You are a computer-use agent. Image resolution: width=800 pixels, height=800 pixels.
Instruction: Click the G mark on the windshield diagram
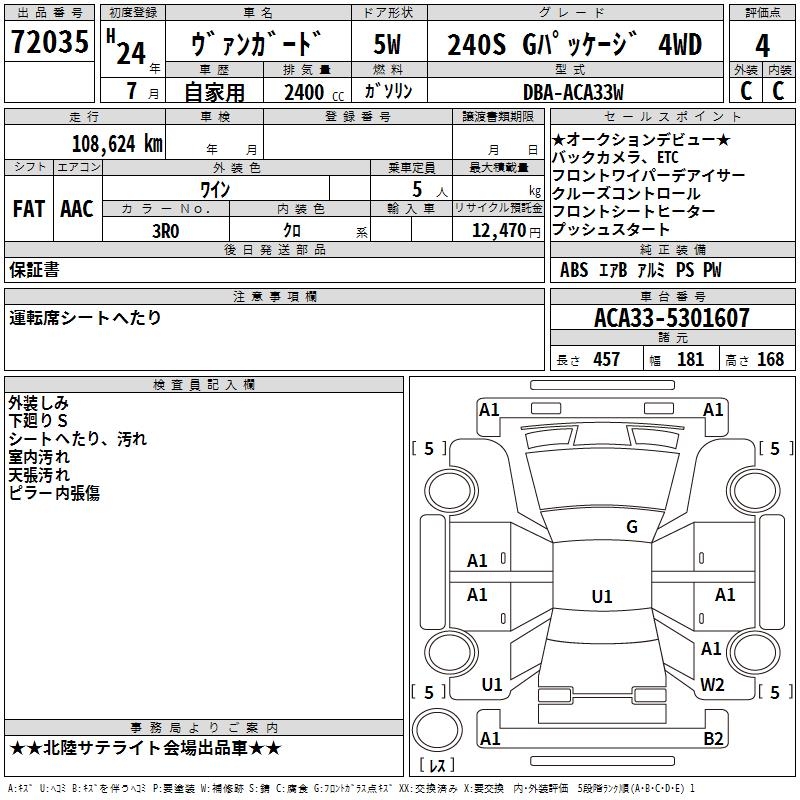point(632,527)
